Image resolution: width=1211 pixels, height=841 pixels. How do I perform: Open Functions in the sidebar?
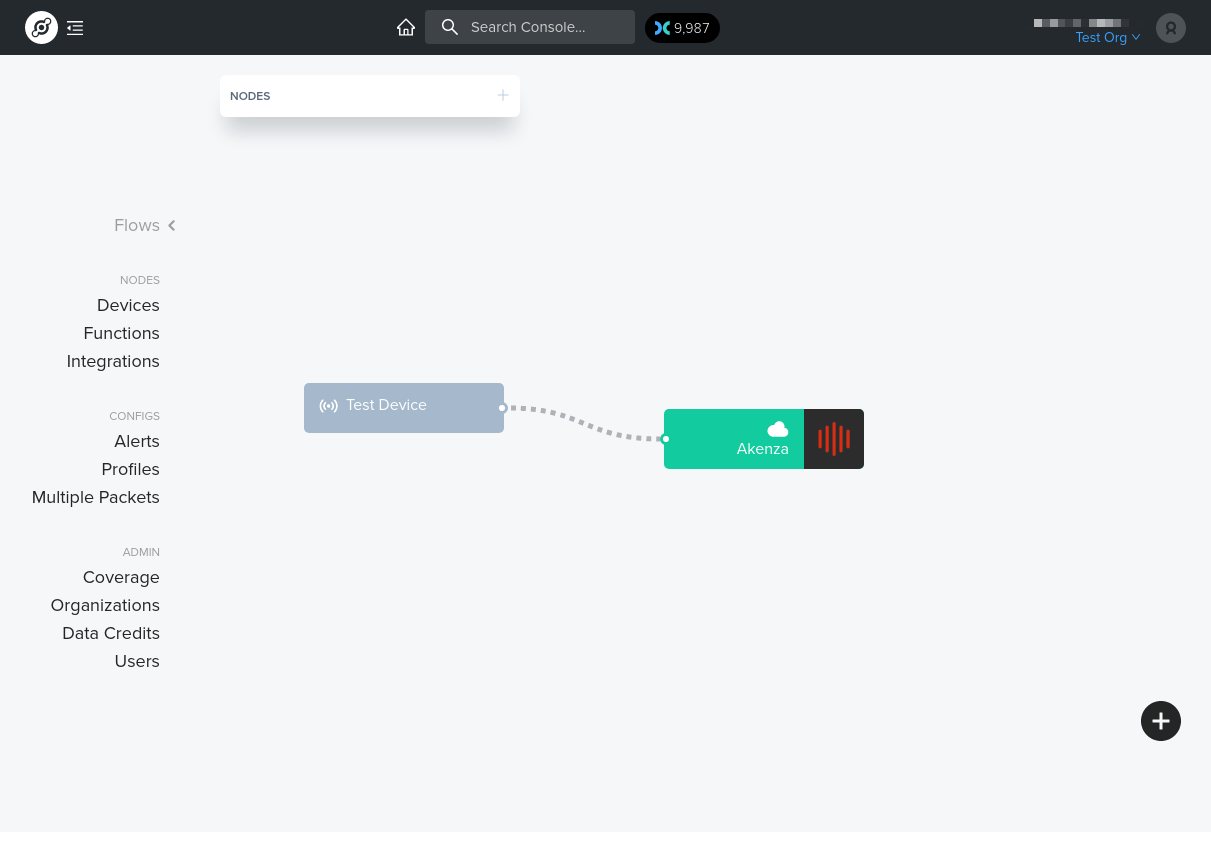[x=121, y=333]
